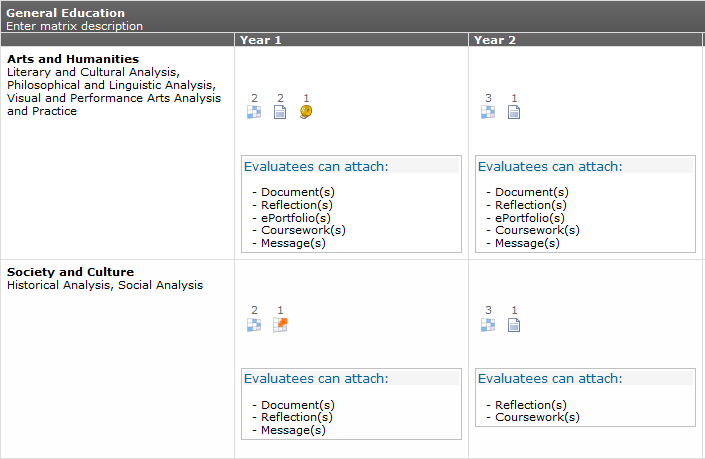Viewport: 705px width, 459px height.
Task: Click 'Coursework(s)' in Arts and Humanities Year 2
Action: 537,230
